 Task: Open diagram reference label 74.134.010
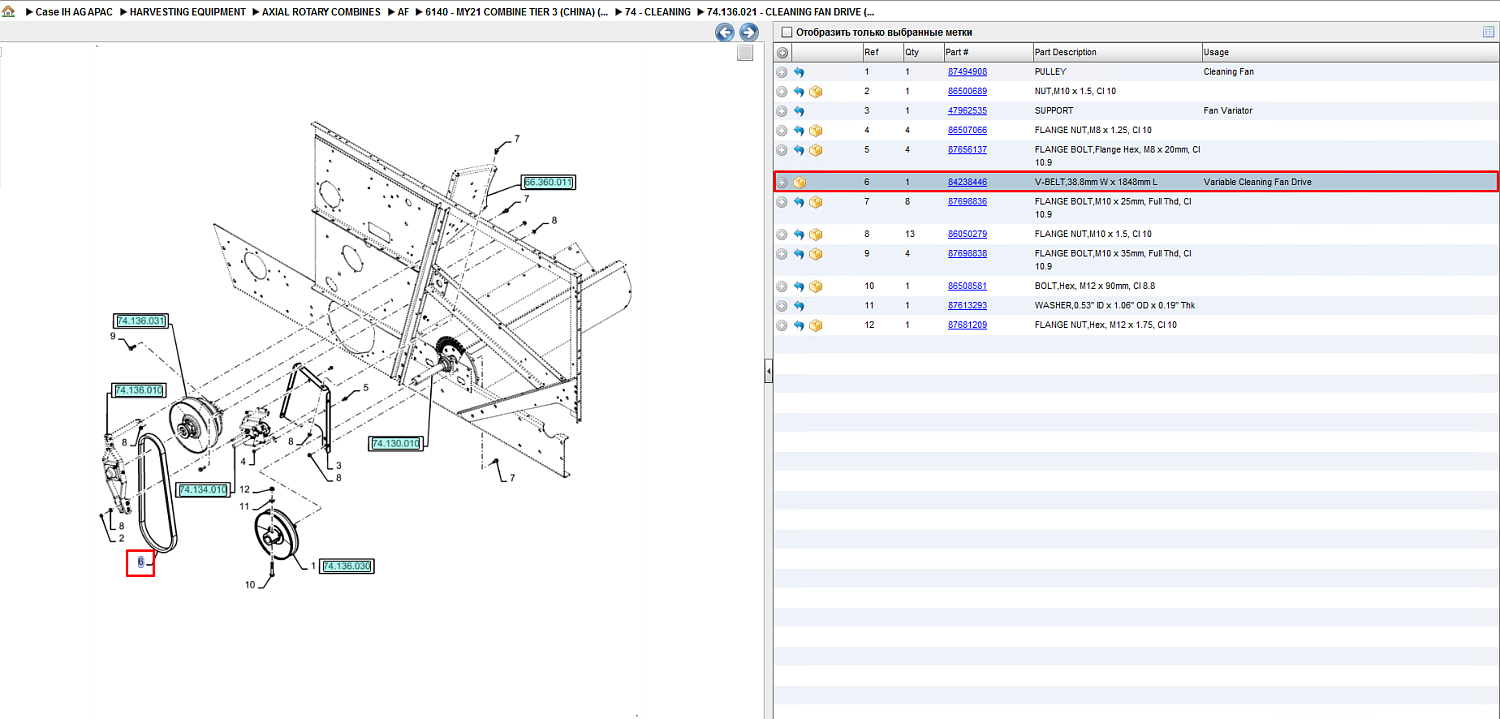click(x=202, y=489)
